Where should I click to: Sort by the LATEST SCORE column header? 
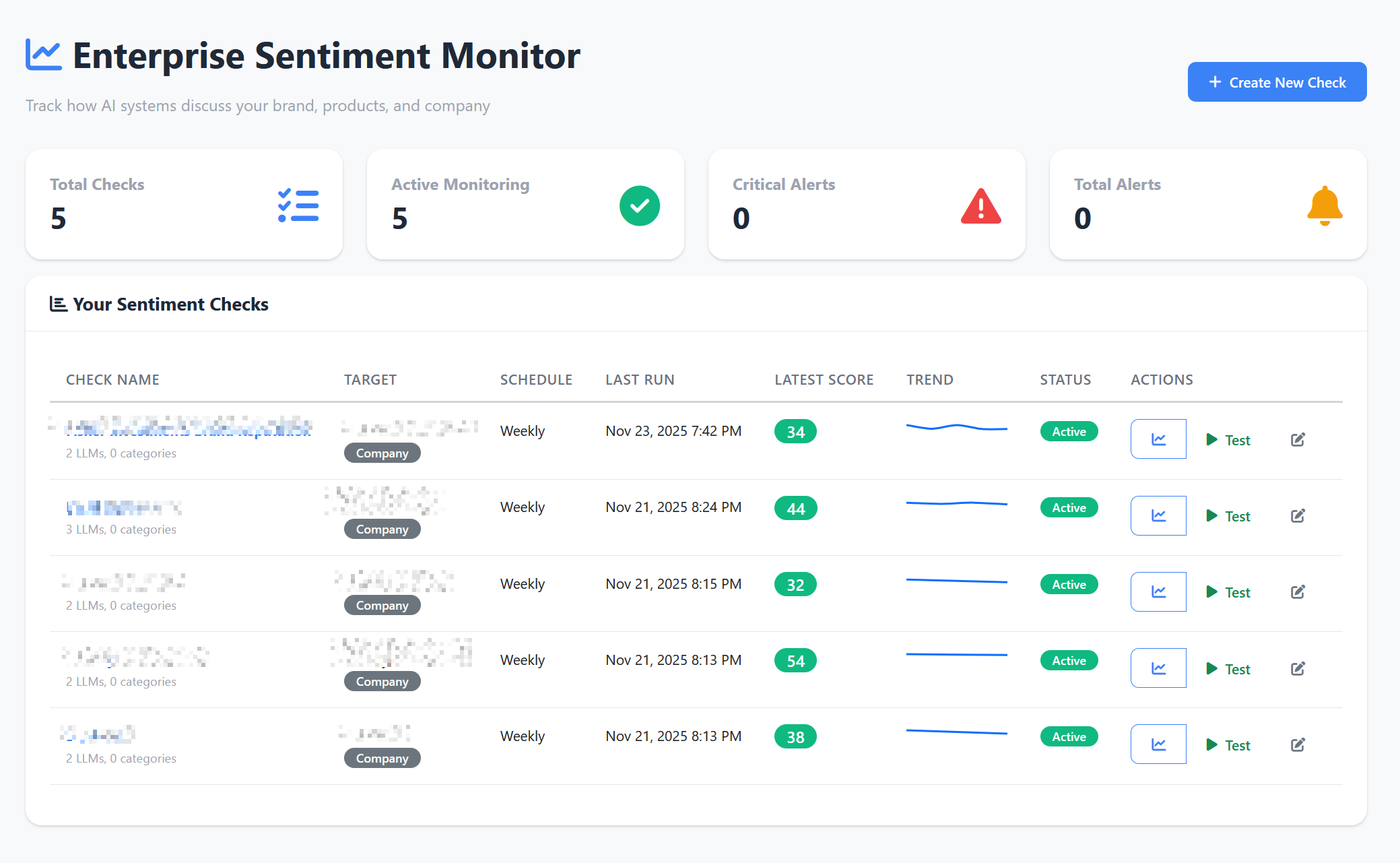[x=824, y=379]
